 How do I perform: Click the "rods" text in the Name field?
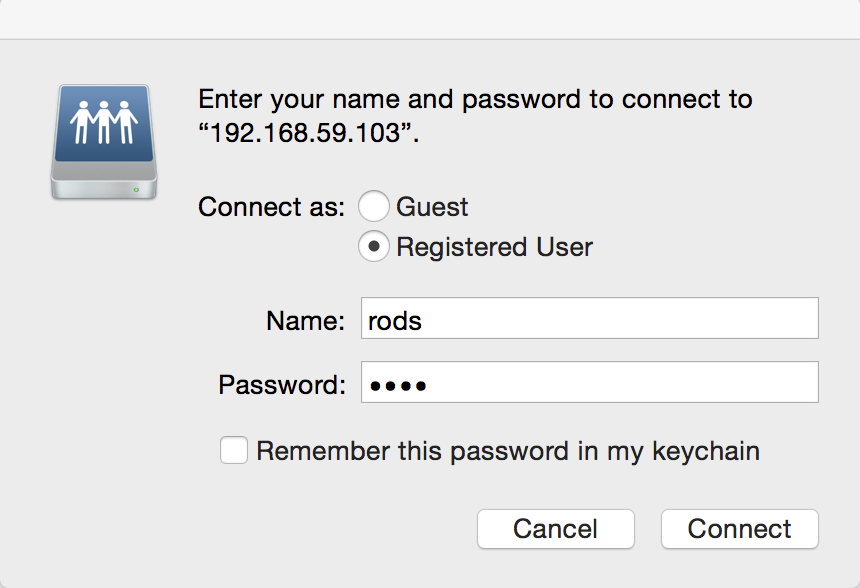point(395,320)
